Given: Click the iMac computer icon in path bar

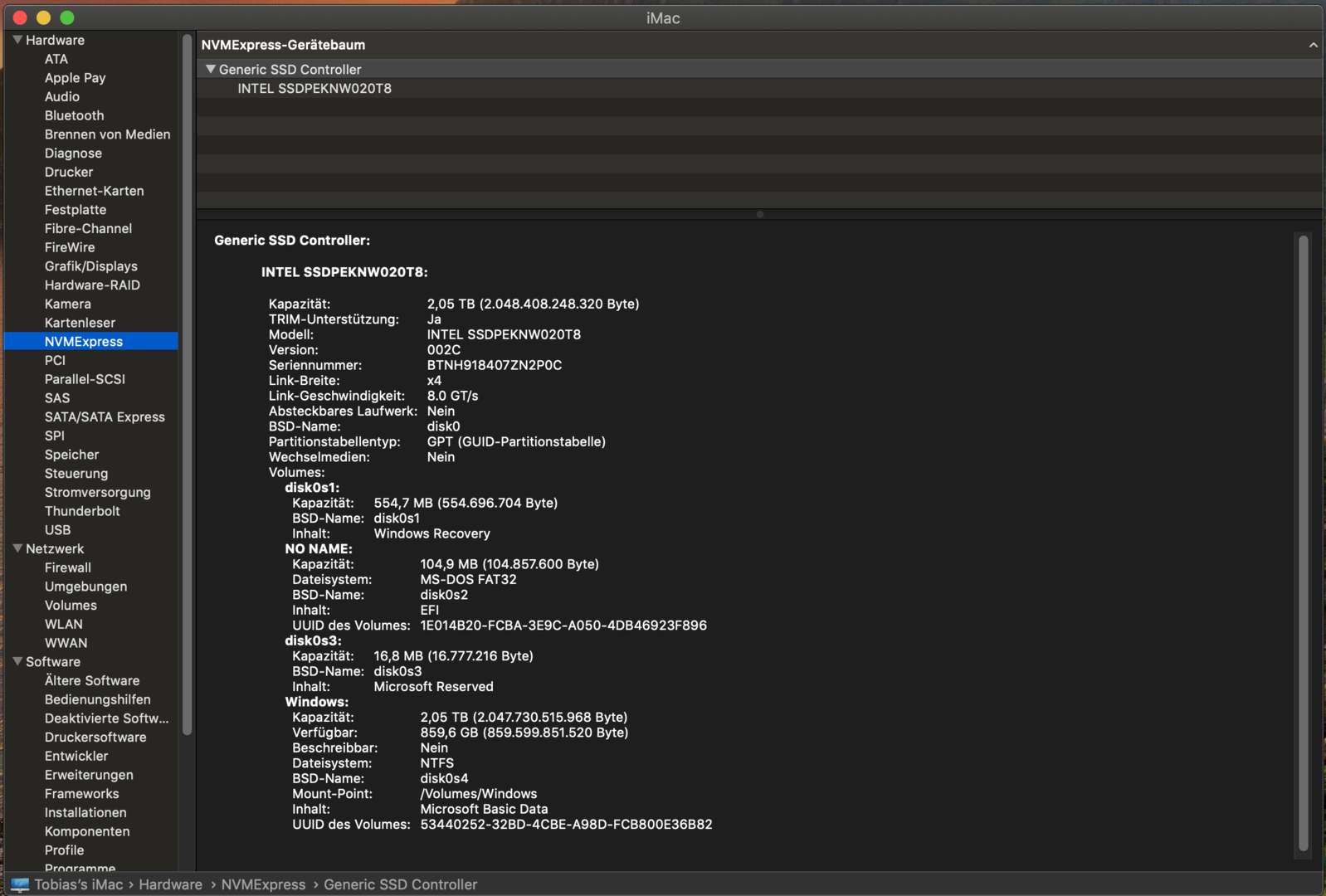Looking at the screenshot, I should pyautogui.click(x=20, y=884).
